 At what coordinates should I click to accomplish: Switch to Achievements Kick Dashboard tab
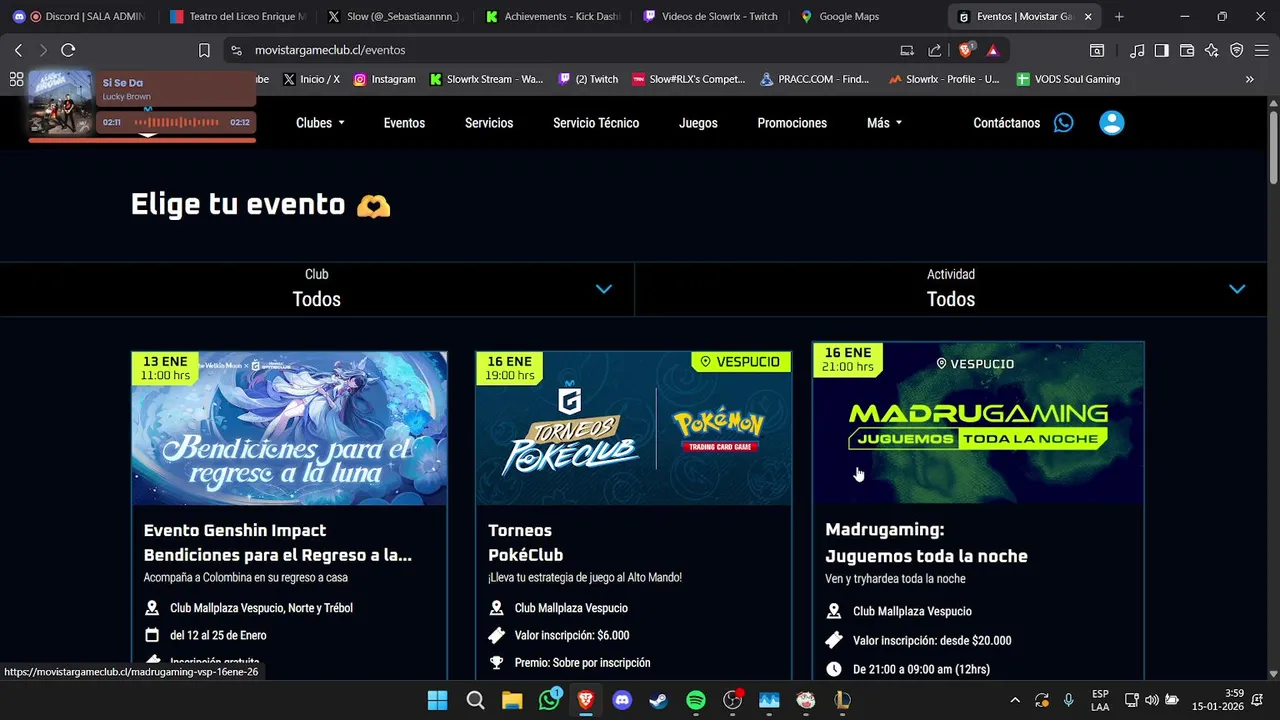tap(552, 17)
